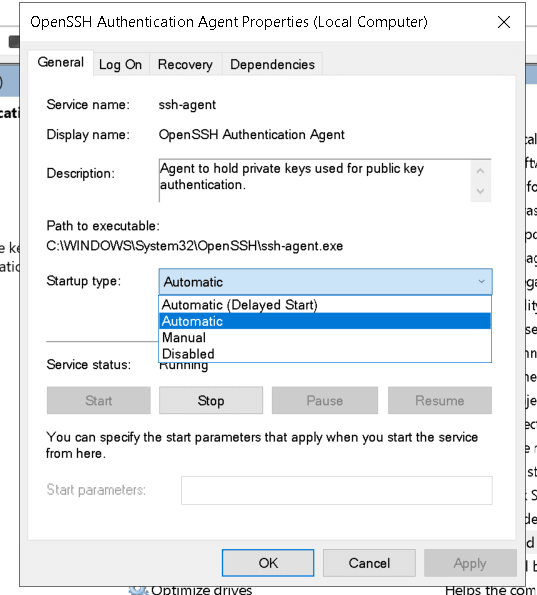Screen dimensions: 537x595
Task: Click description scrollbar up arrow
Action: pyautogui.click(x=480, y=171)
